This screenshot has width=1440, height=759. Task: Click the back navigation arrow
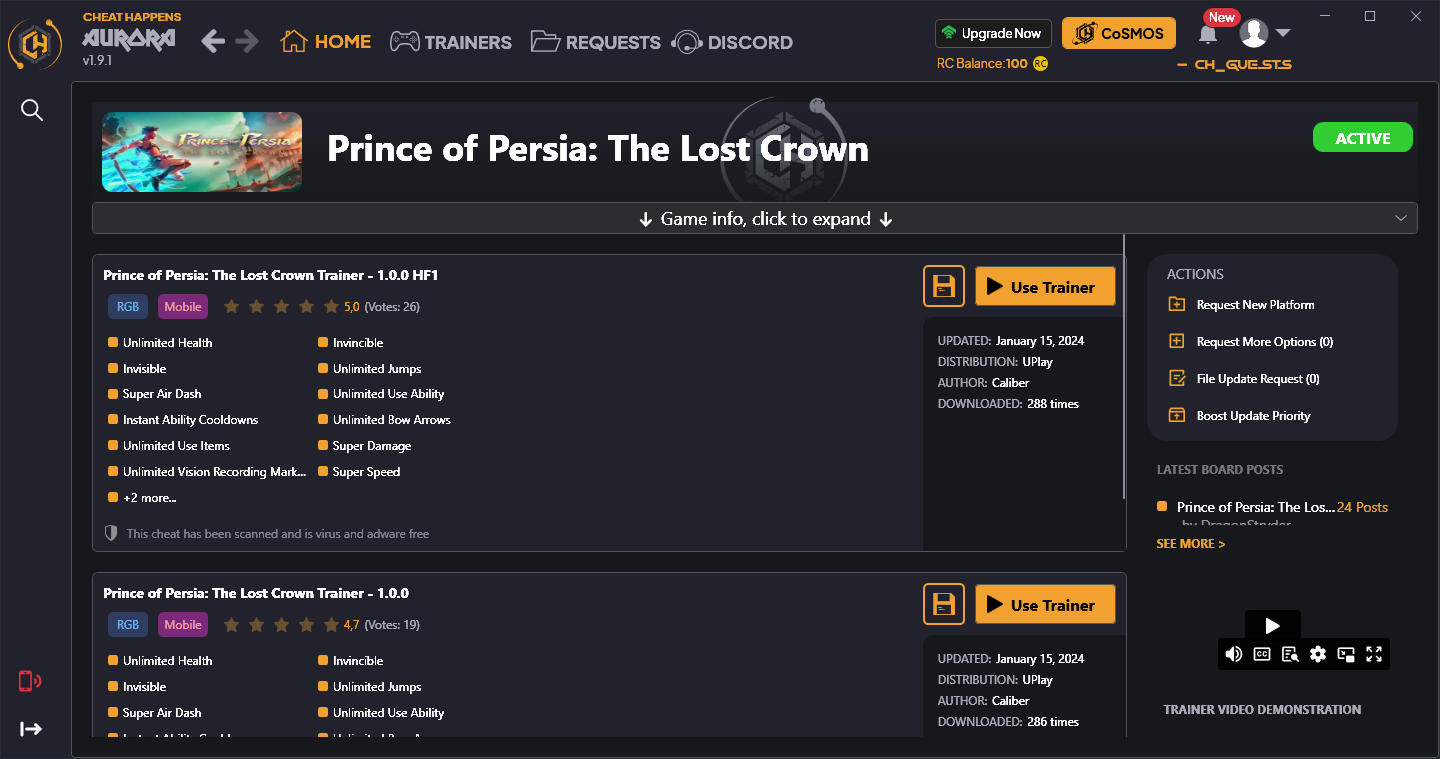213,41
